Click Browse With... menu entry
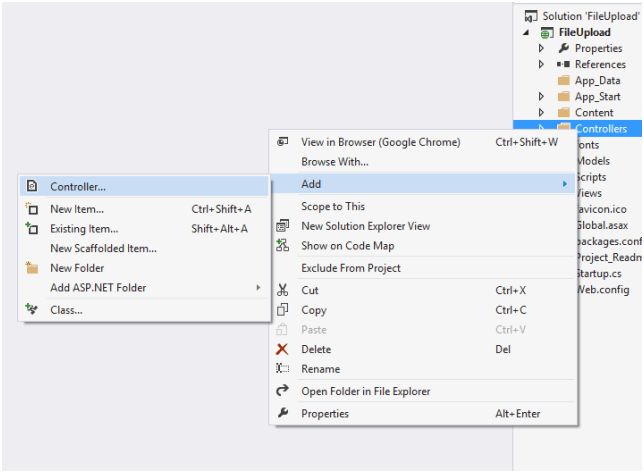This screenshot has height=473, width=644. (334, 160)
